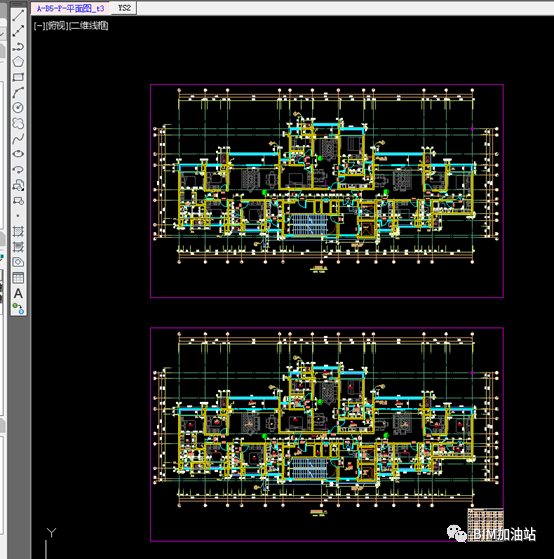The height and width of the screenshot is (559, 554).
Task: Select the Region tool
Action: [18, 262]
